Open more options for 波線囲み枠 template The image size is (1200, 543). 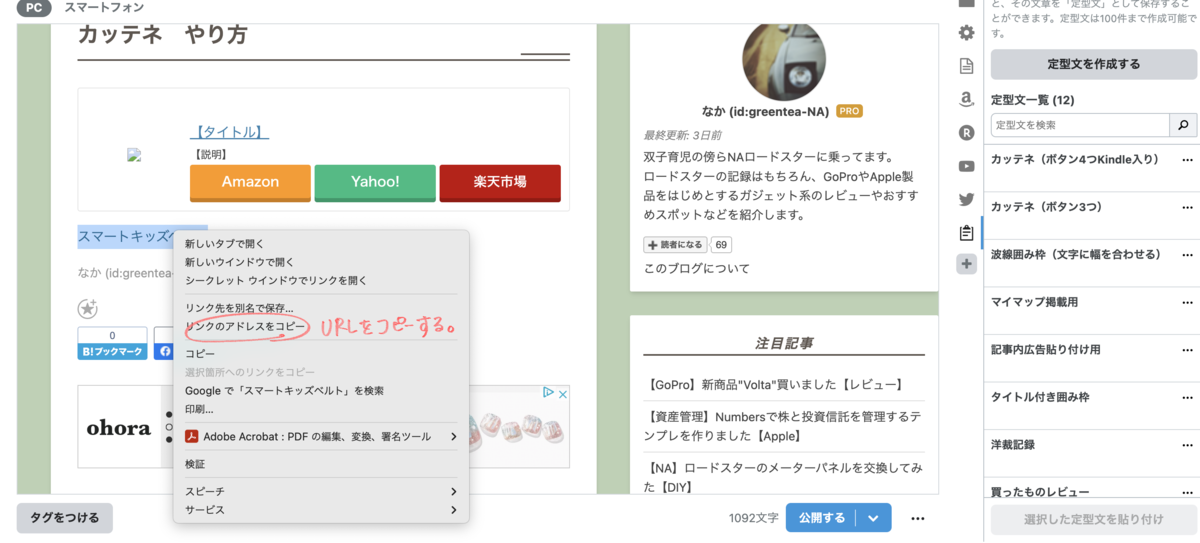coord(1187,255)
